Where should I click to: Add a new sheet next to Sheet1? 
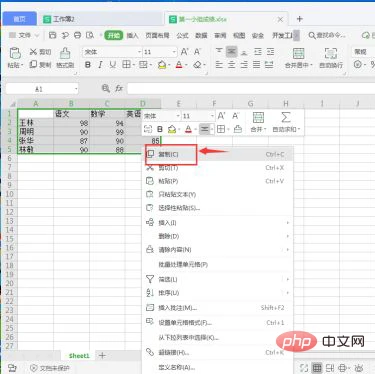tap(102, 355)
